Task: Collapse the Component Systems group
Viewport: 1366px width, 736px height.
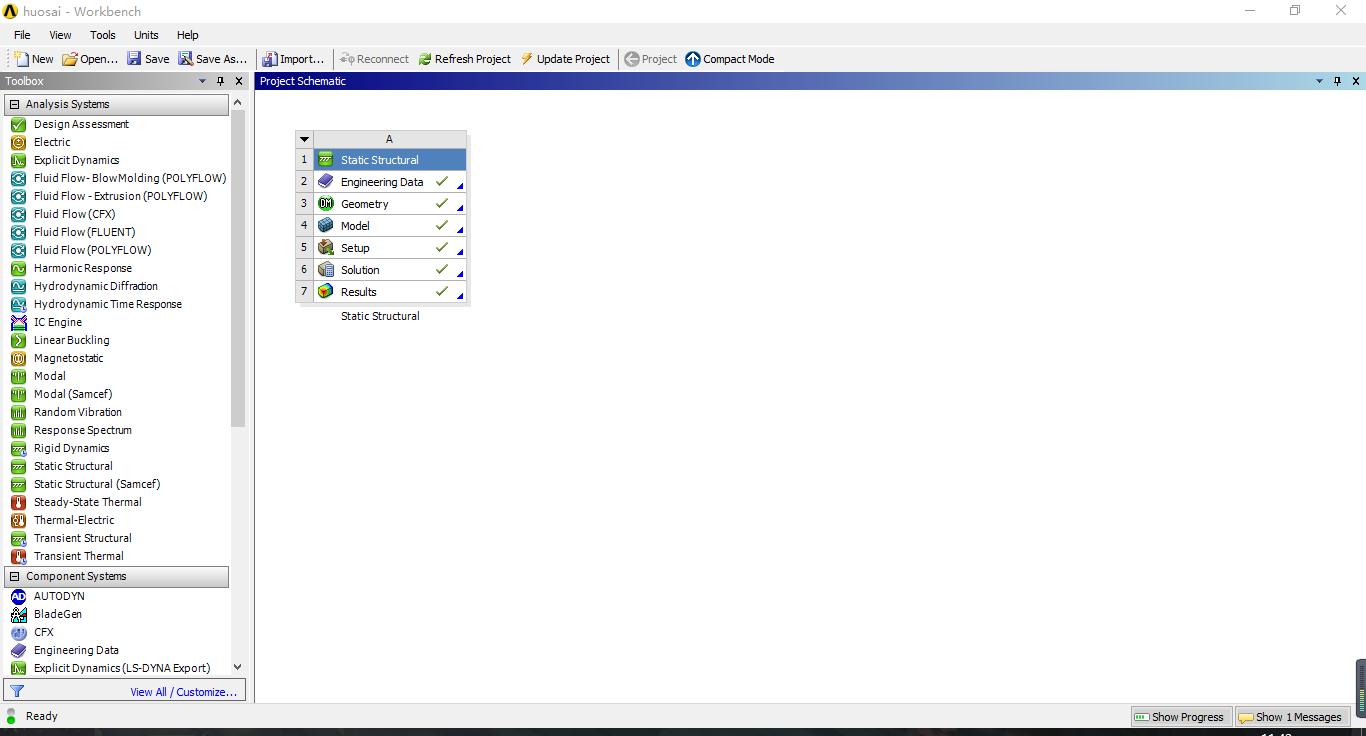Action: [14, 576]
